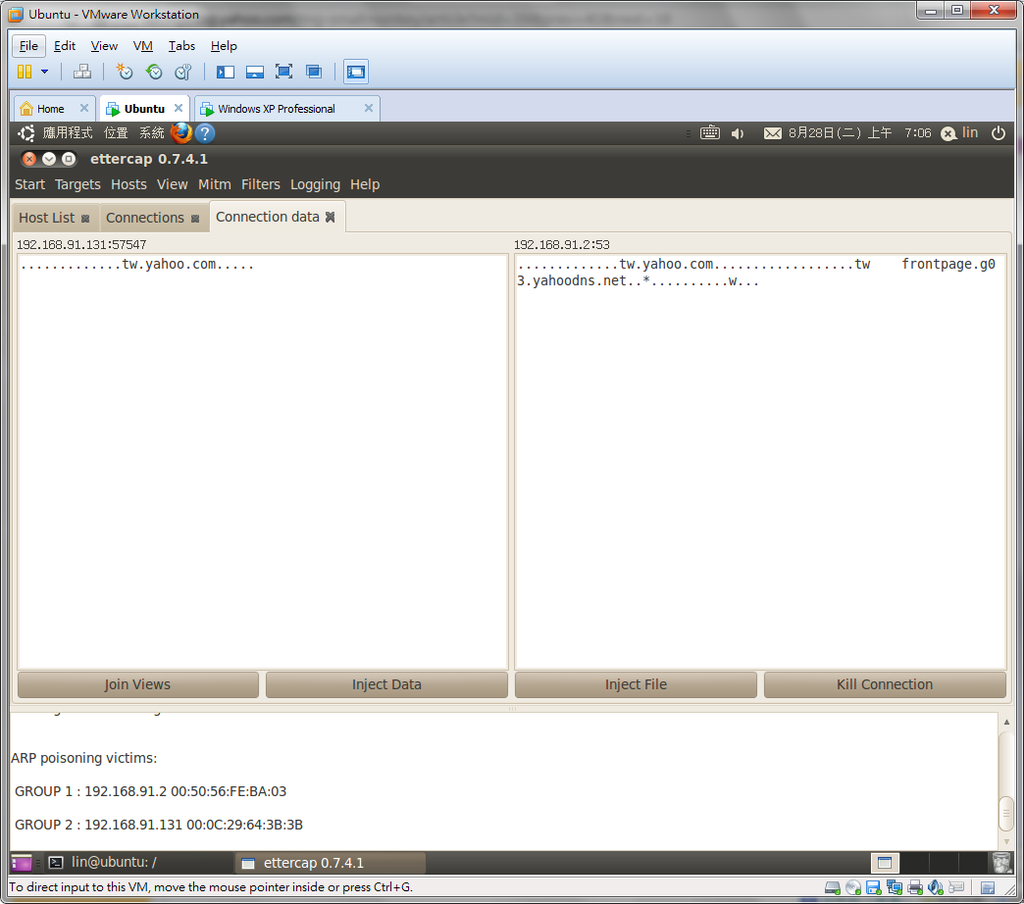The height and width of the screenshot is (904, 1024).
Task: Click the Inject File button
Action: coord(635,685)
